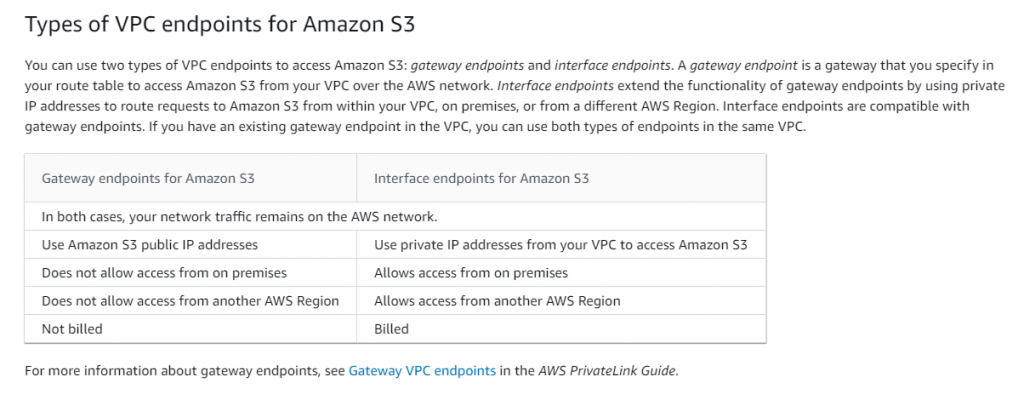The height and width of the screenshot is (394, 1024).
Task: Select the Gateway endpoints for Amazon S3 column header
Action: click(x=191, y=178)
